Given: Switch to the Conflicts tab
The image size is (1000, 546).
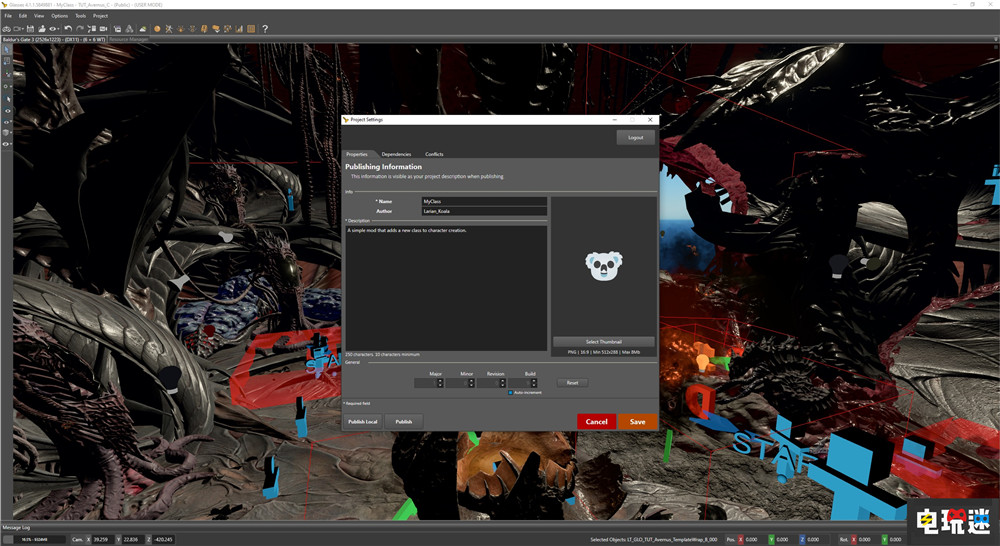Looking at the screenshot, I should pos(434,154).
